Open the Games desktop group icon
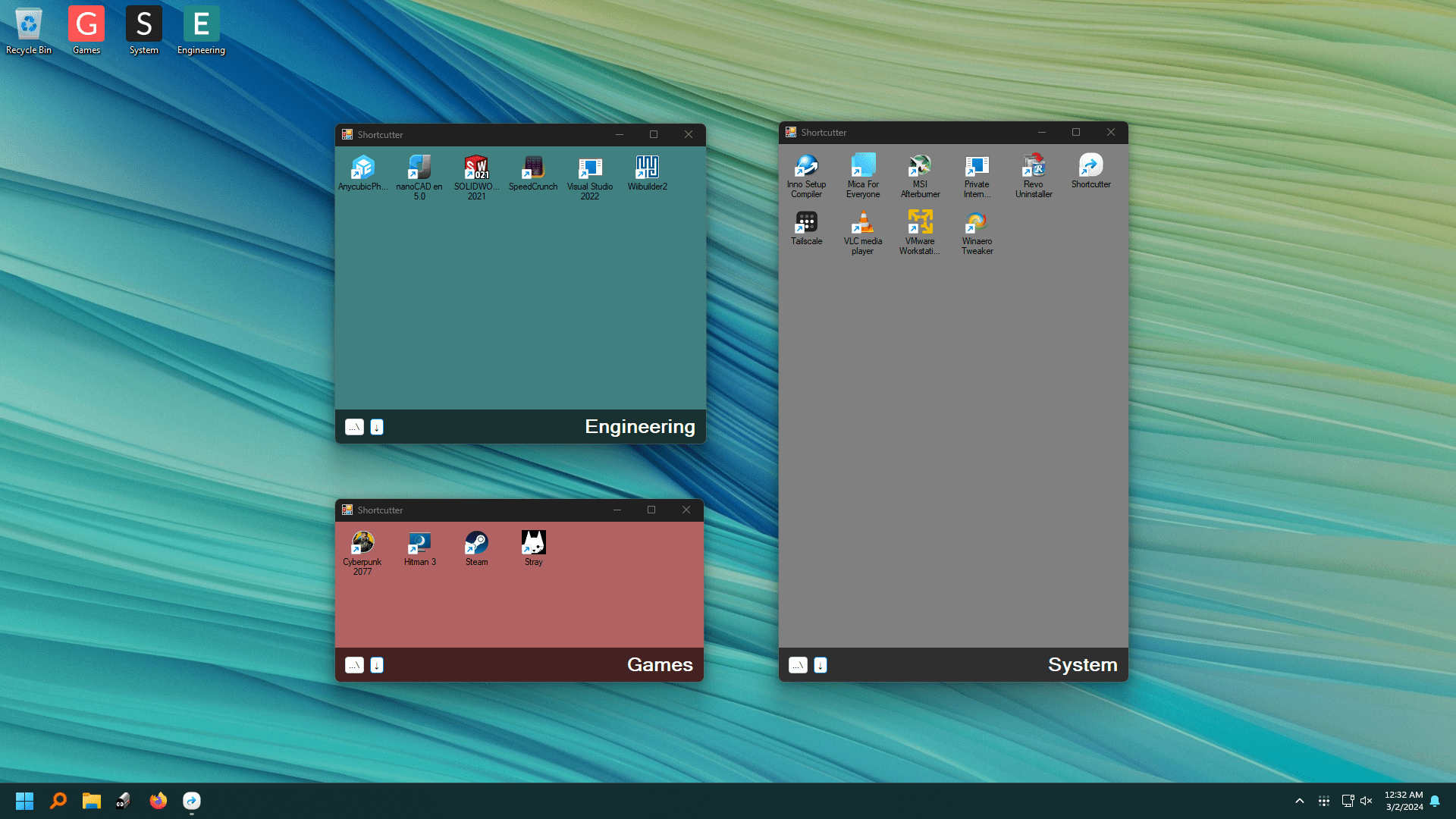Image resolution: width=1456 pixels, height=819 pixels. (x=86, y=24)
